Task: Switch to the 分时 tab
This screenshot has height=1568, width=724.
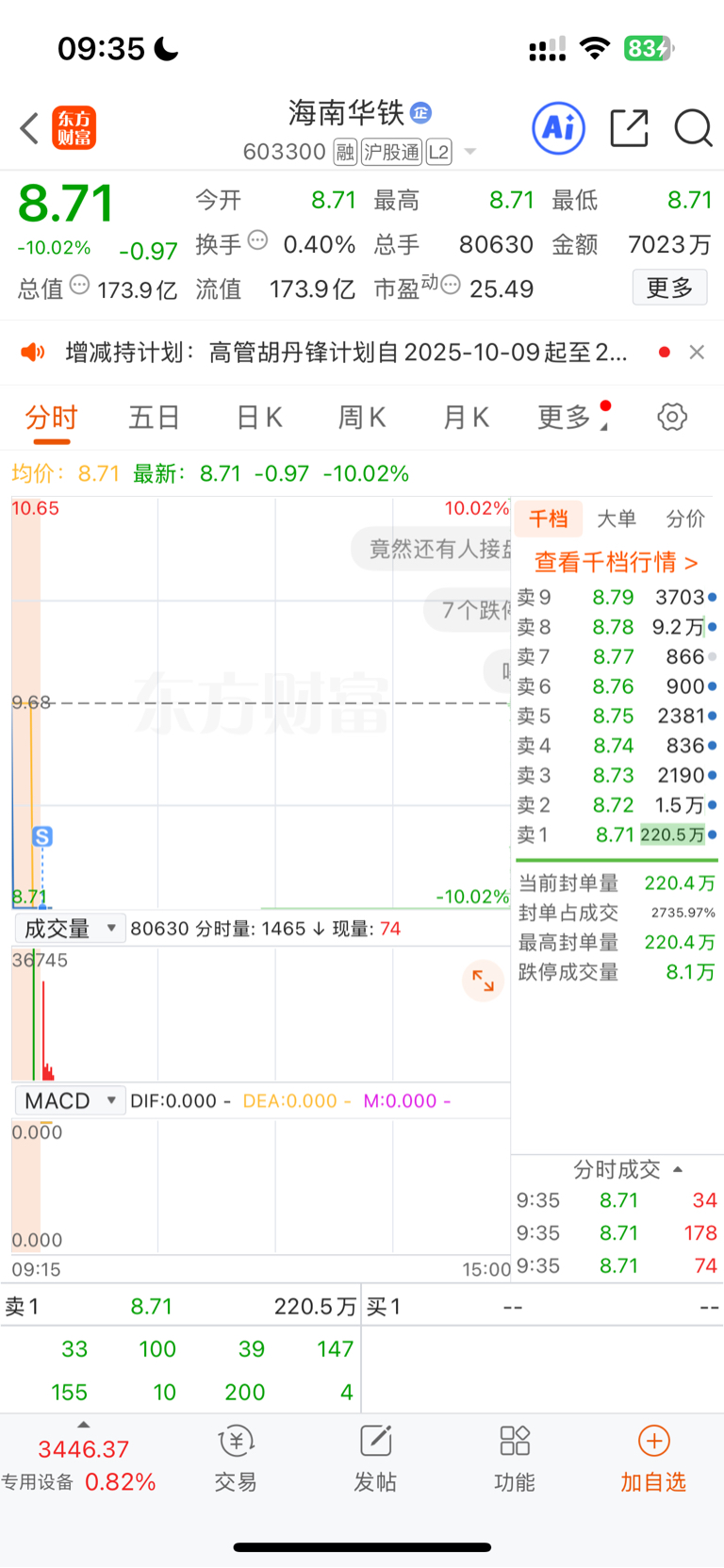Action: [51, 417]
